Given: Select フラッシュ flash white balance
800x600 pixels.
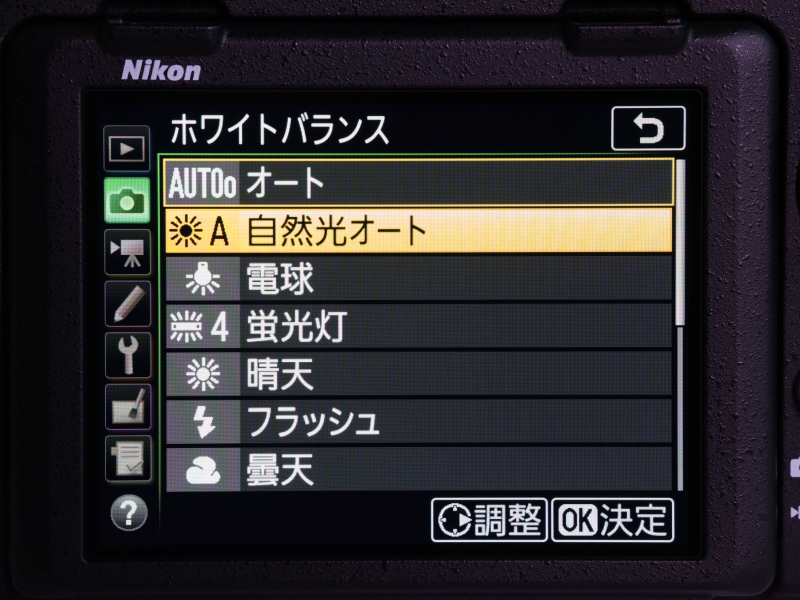Looking at the screenshot, I should click(419, 421).
